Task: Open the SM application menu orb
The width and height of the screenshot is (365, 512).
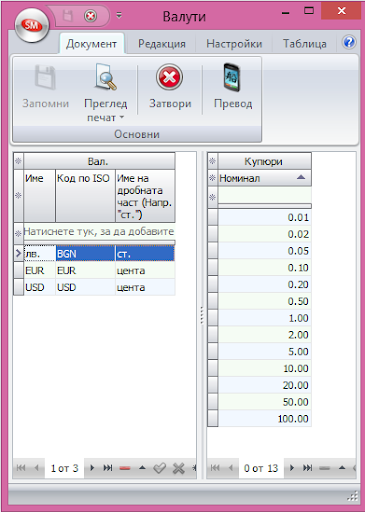Action: pos(32,25)
